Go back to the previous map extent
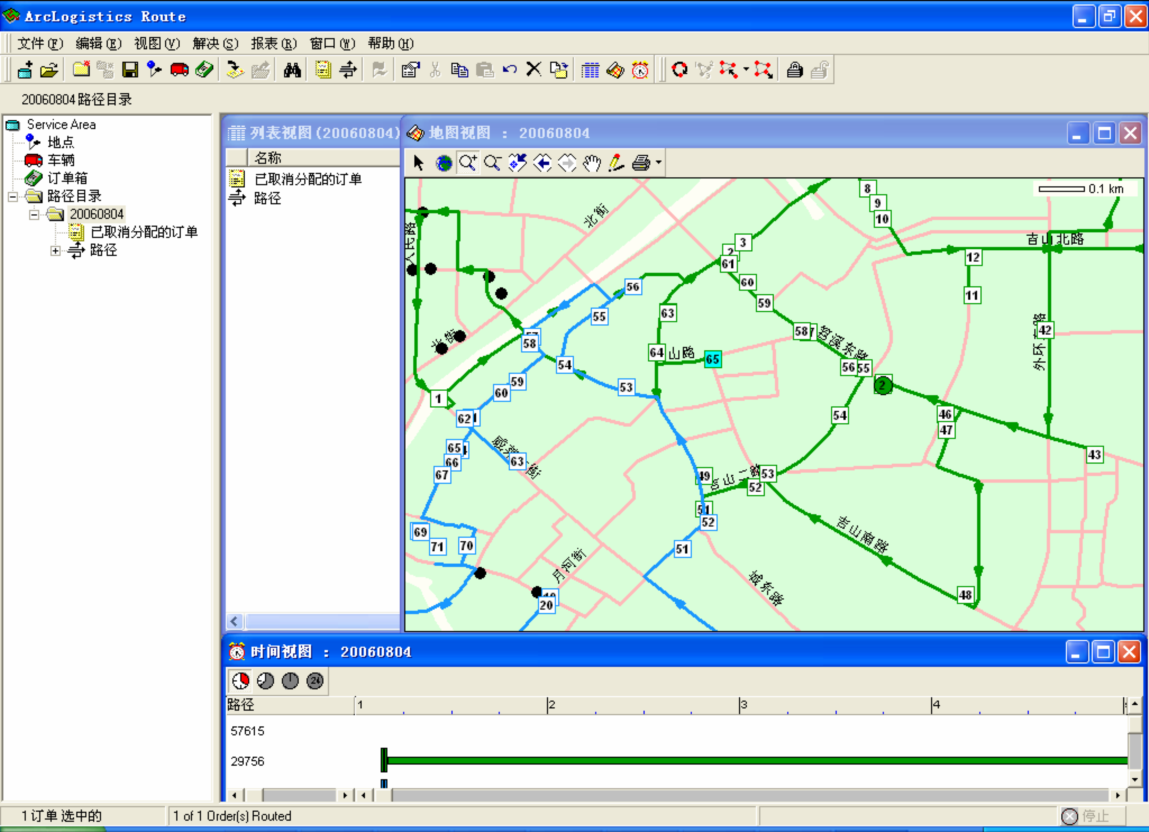The width and height of the screenshot is (1149, 832). 542,163
